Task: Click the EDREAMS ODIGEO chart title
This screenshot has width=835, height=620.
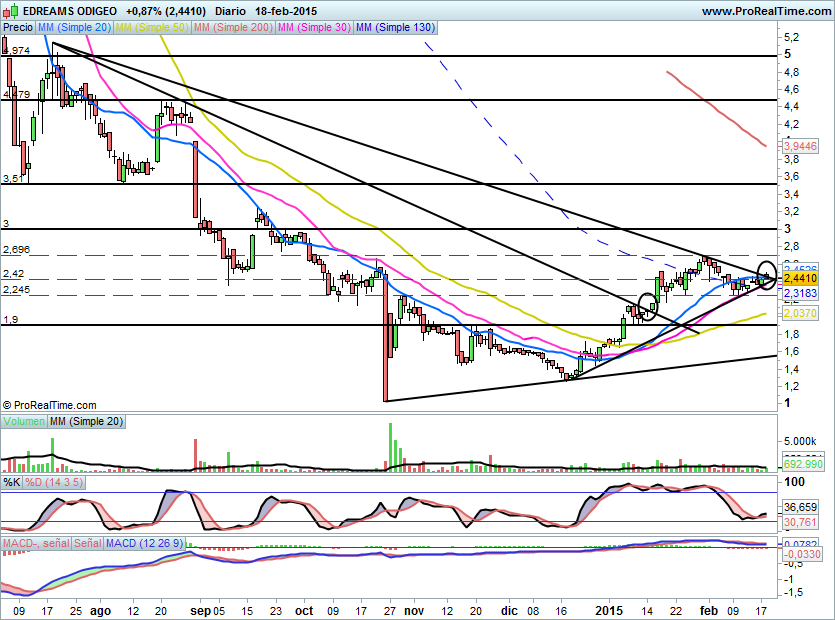Action: click(70, 11)
